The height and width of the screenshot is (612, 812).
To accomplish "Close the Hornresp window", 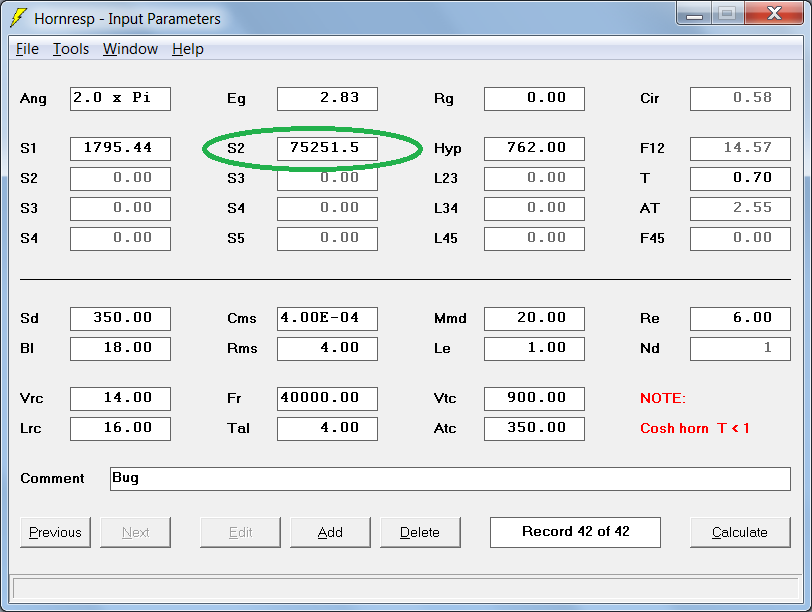I will 774,14.
